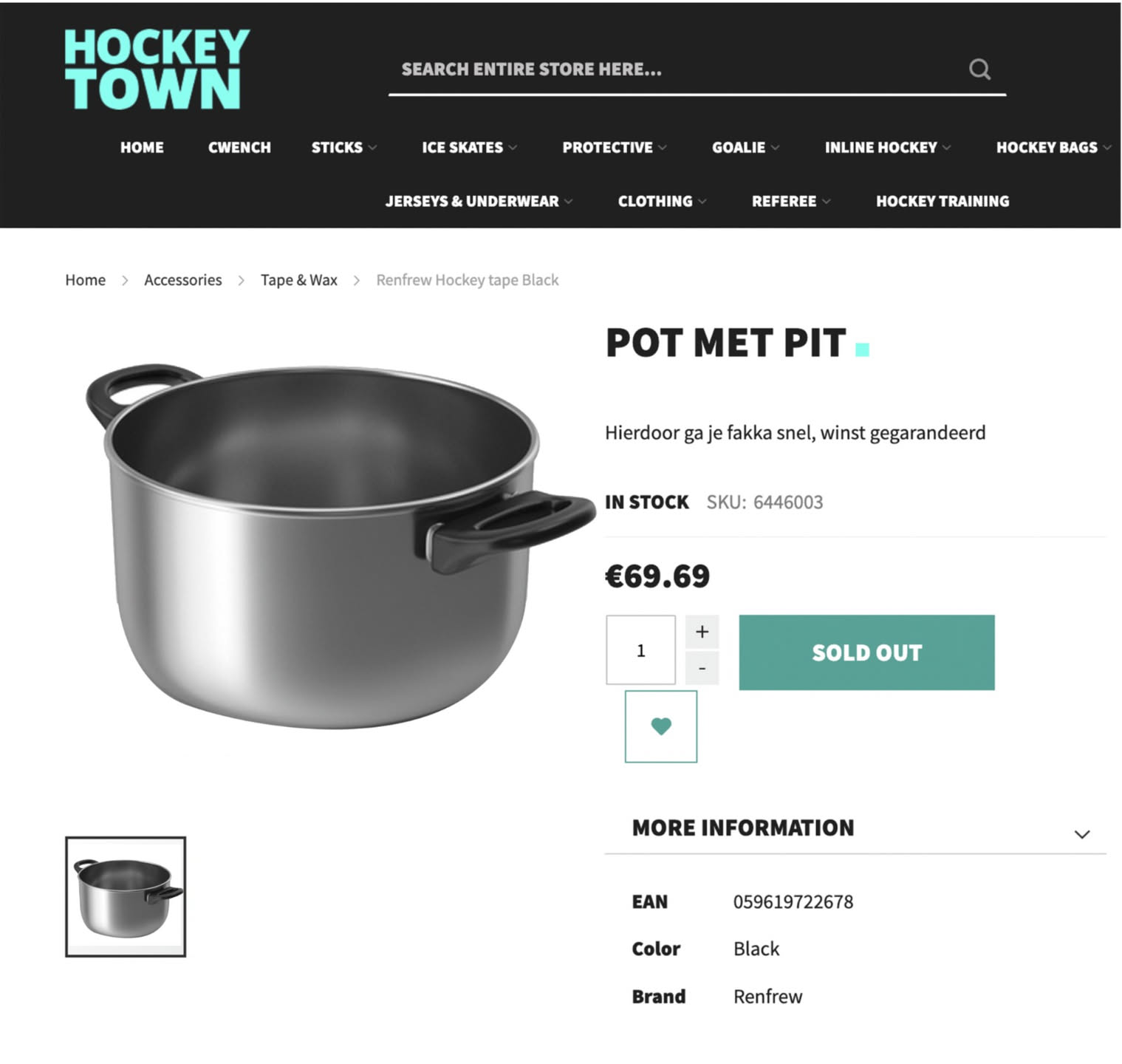Click the search entire store field

pos(676,69)
